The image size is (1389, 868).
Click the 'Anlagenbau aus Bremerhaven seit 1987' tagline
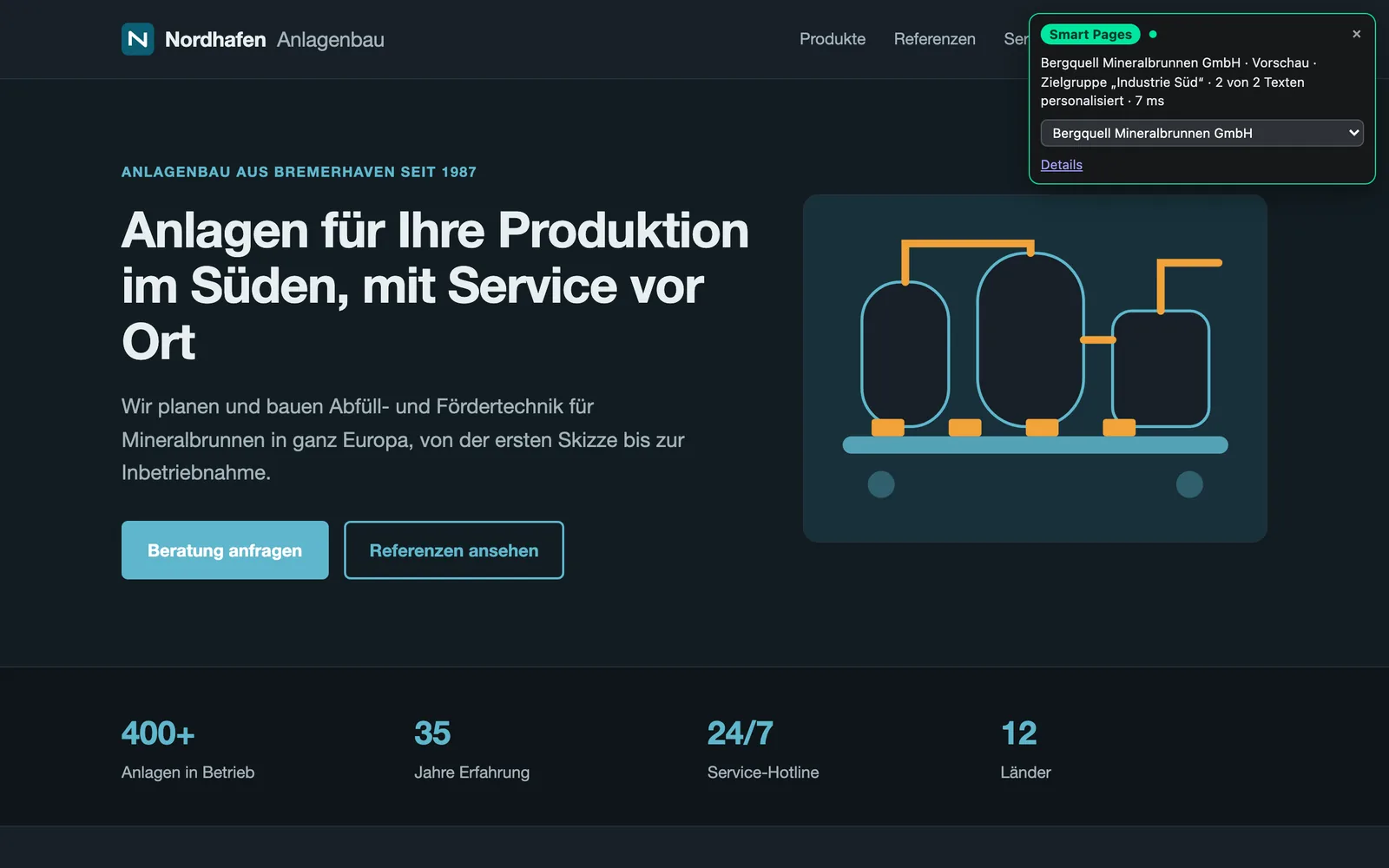299,172
